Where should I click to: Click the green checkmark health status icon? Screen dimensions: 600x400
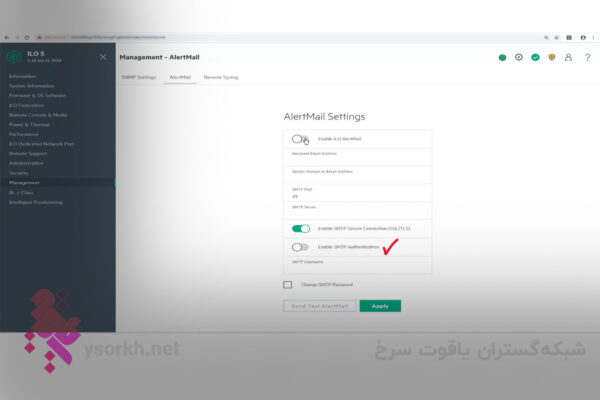[535, 57]
